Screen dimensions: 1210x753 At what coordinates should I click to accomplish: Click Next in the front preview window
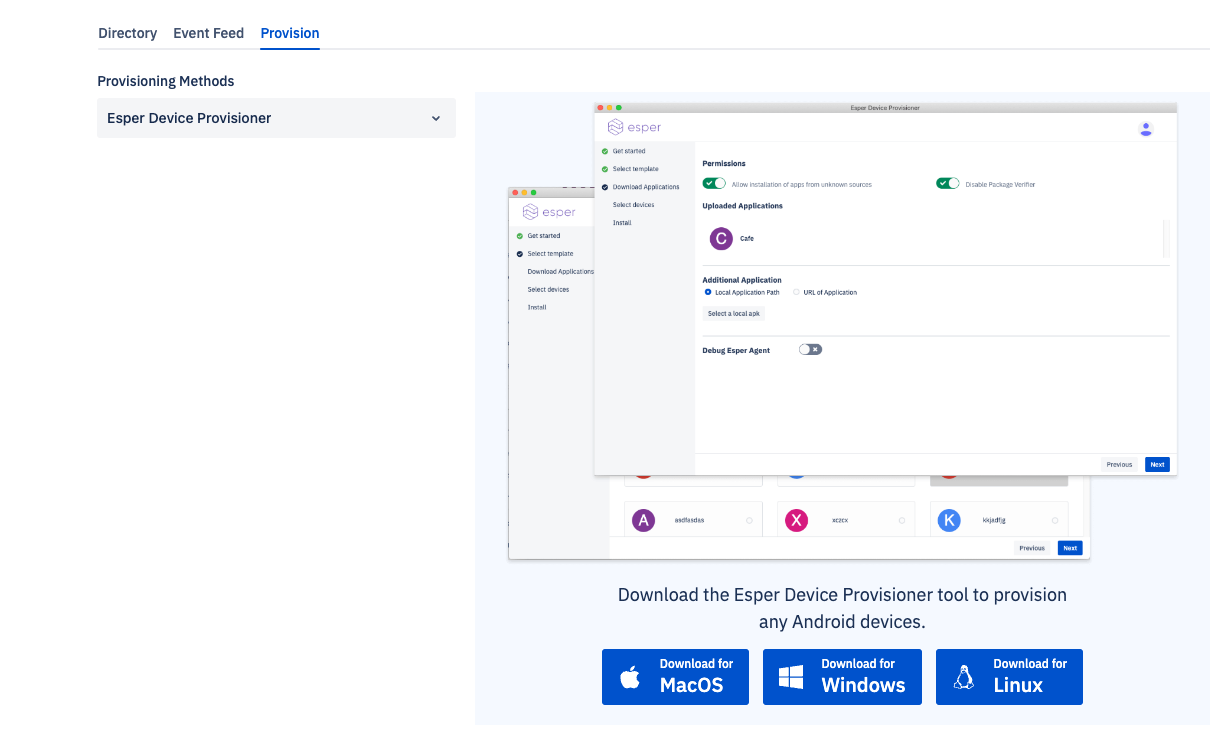(x=1157, y=464)
